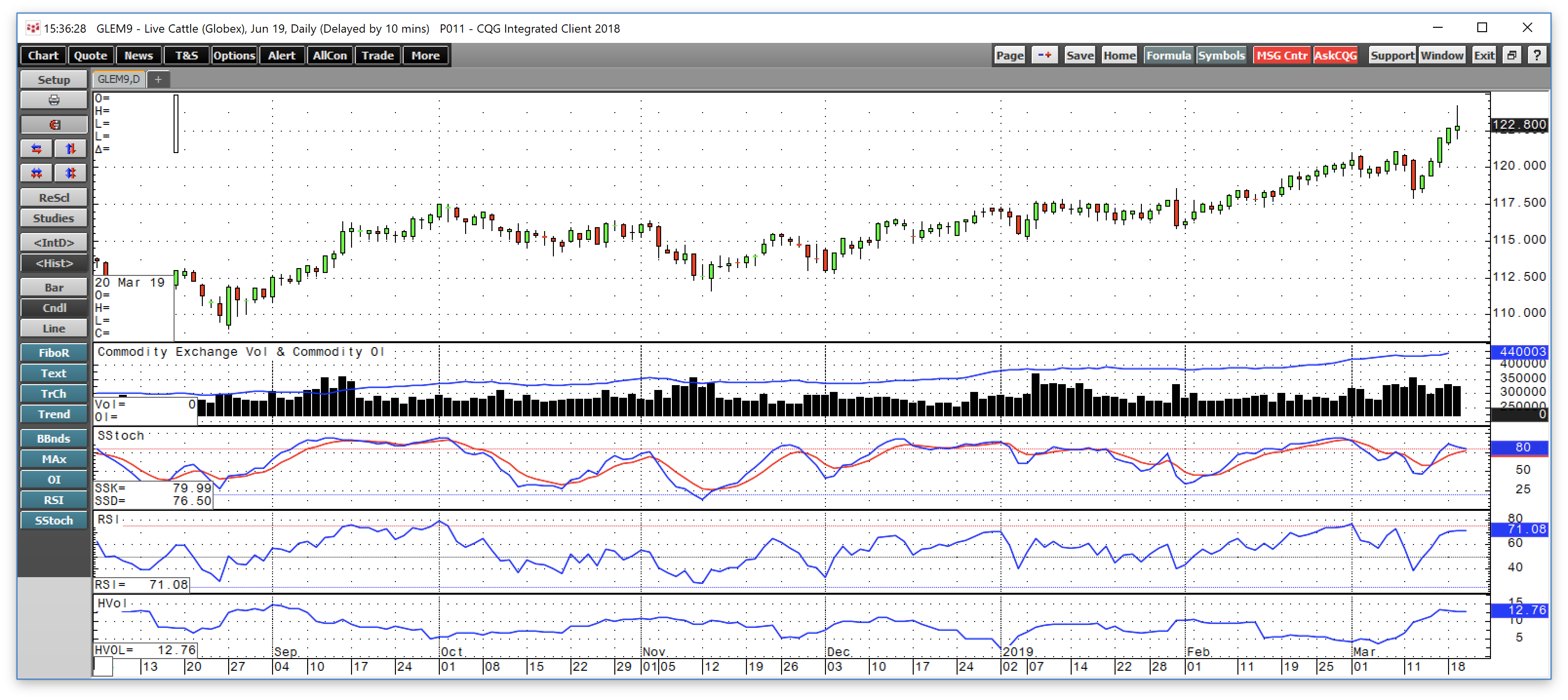
Task: Open the Studies button
Action: 54,218
